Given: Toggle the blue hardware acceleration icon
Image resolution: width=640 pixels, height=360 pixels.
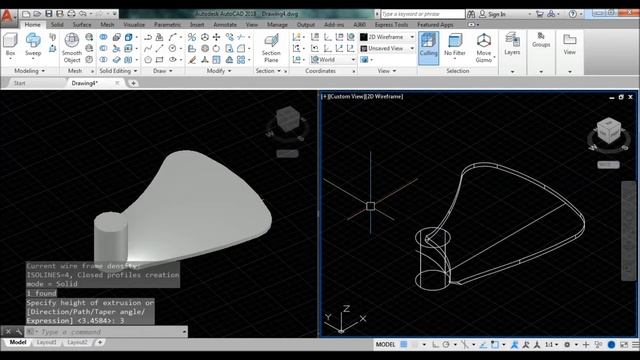Looking at the screenshot, I should pyautogui.click(x=611, y=345).
